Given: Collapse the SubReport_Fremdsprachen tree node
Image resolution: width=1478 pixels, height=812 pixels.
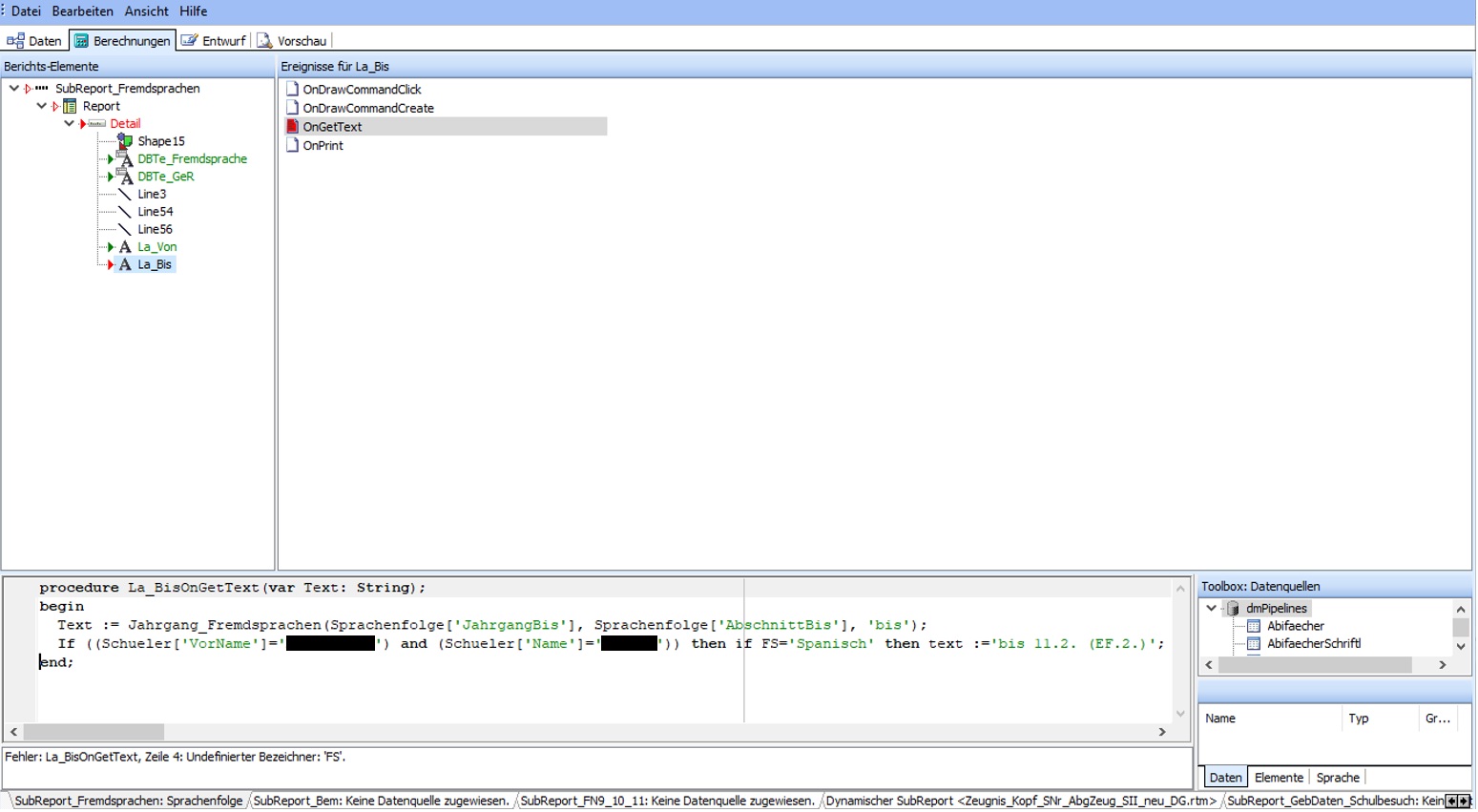Looking at the screenshot, I should click(14, 89).
